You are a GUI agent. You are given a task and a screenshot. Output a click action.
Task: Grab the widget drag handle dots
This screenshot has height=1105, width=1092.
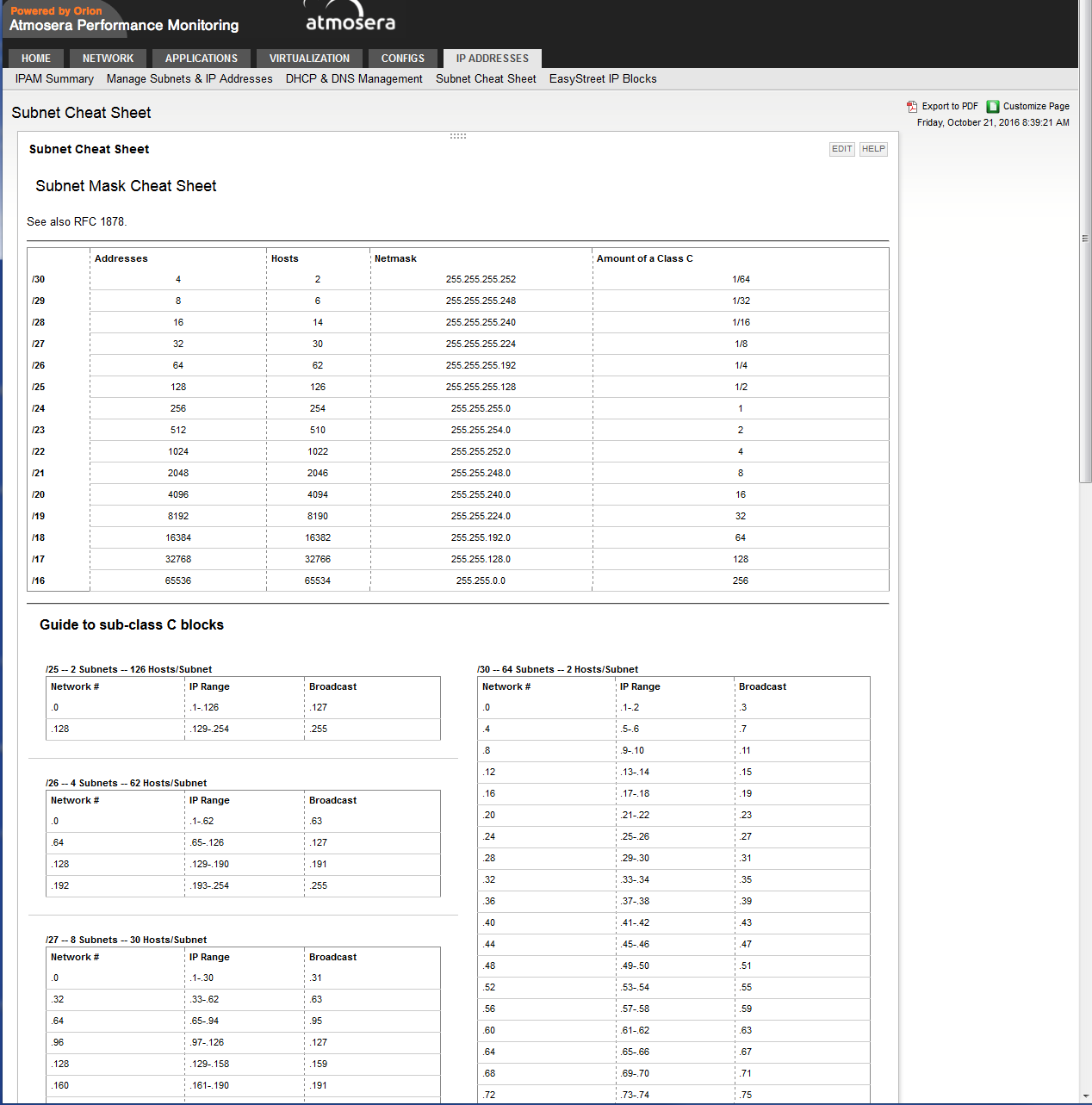click(458, 136)
